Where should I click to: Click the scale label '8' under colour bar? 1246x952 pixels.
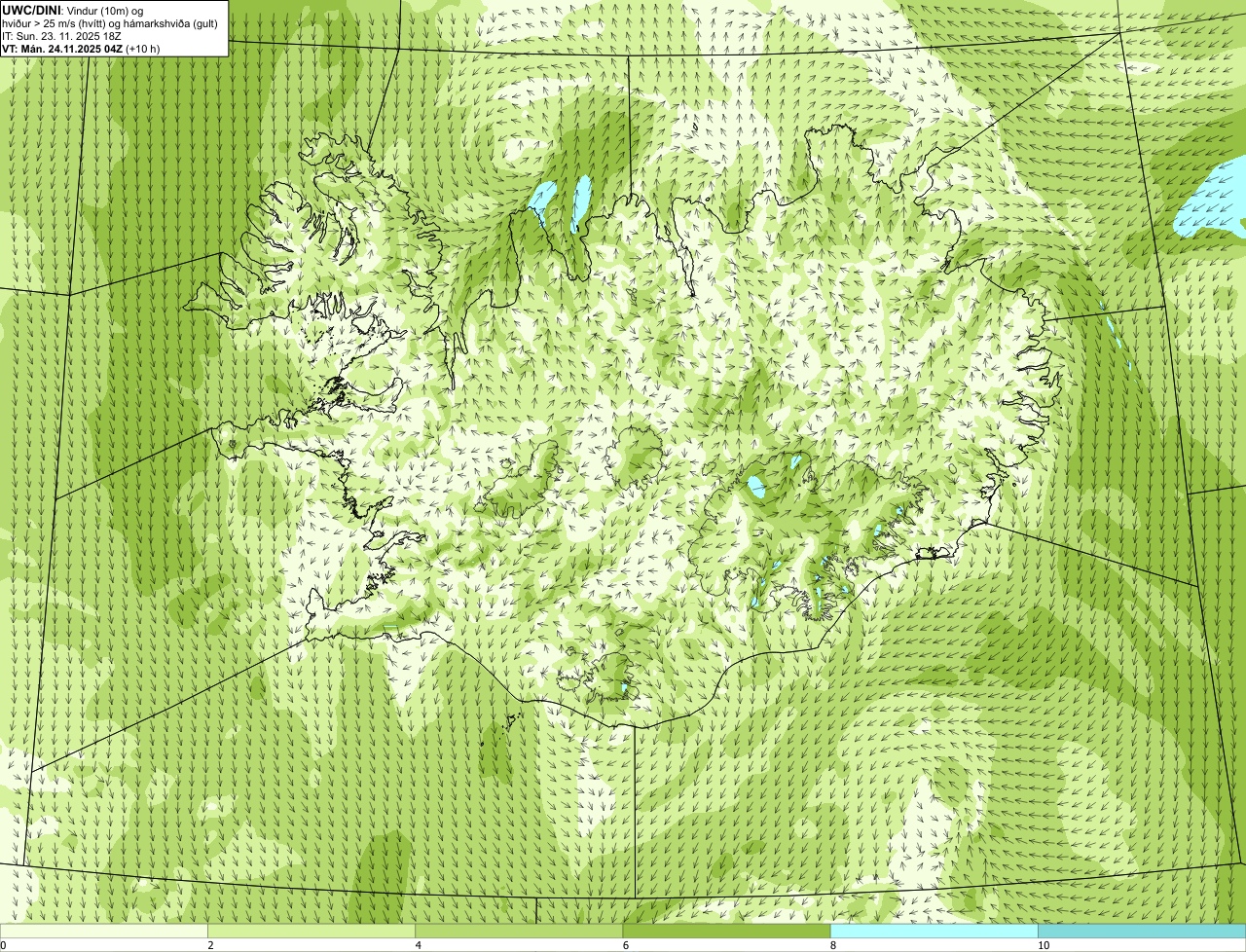pyautogui.click(x=832, y=945)
